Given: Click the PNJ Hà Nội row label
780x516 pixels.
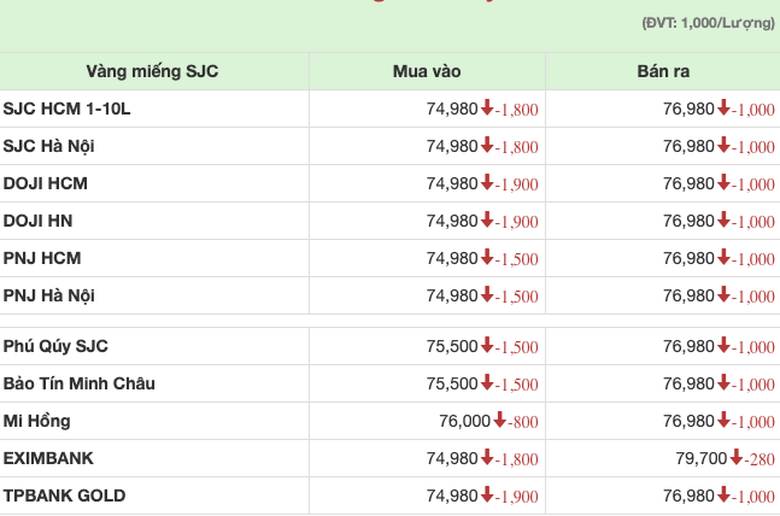Looking at the screenshot, I should coord(49,296).
